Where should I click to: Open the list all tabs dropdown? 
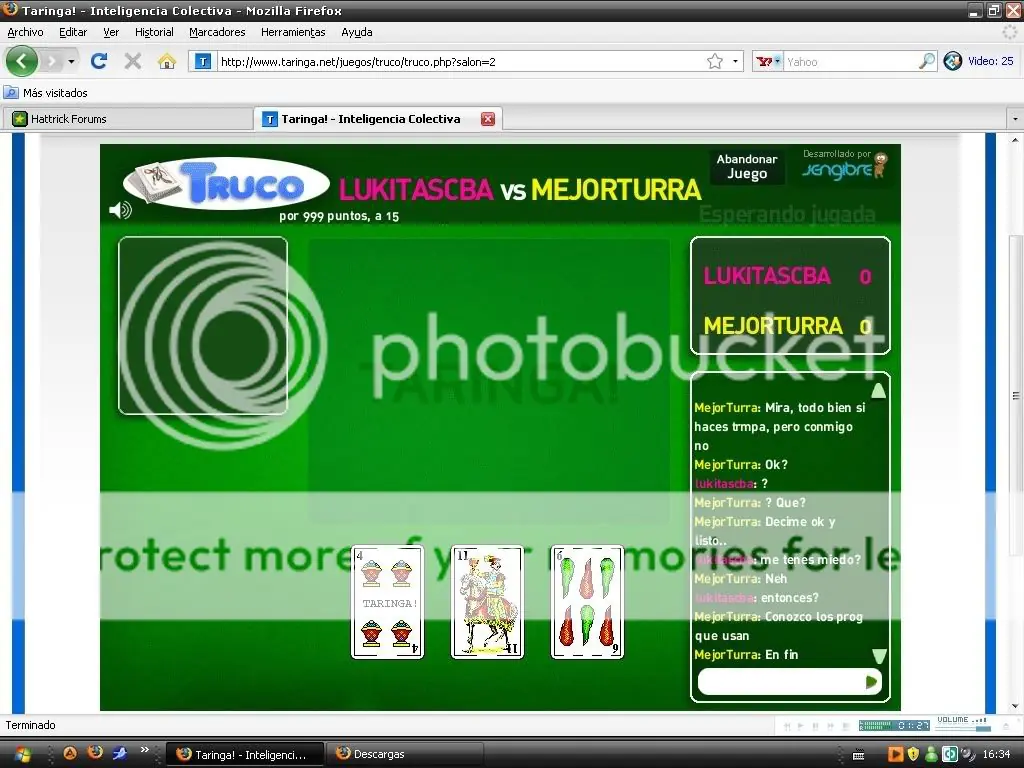point(1015,119)
